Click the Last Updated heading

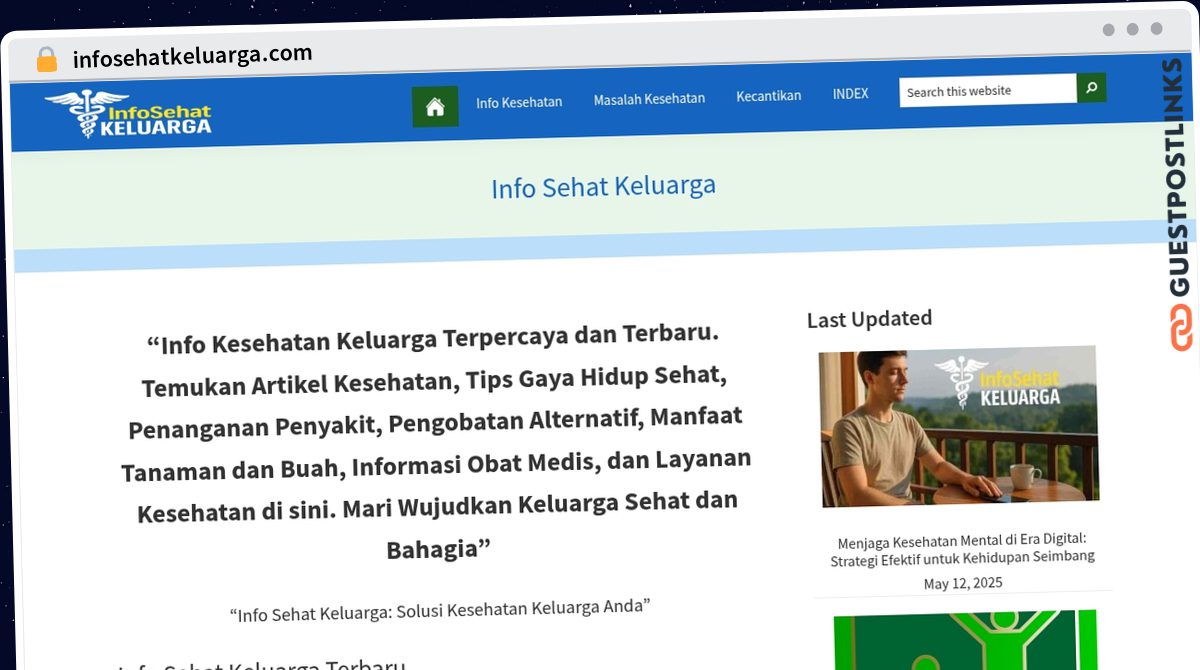coord(869,319)
